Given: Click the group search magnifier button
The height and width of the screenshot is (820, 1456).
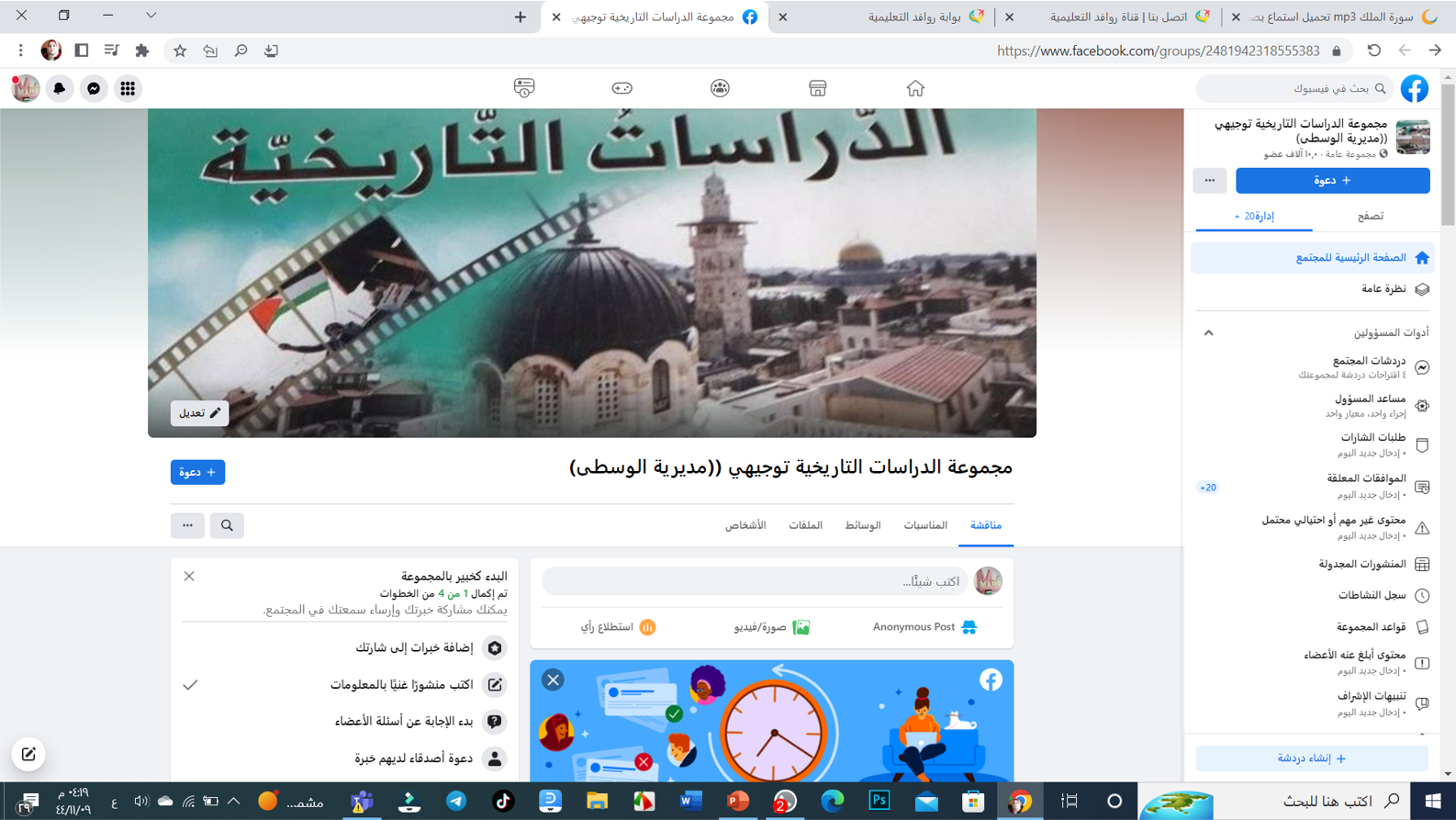Looking at the screenshot, I should click(x=227, y=525).
